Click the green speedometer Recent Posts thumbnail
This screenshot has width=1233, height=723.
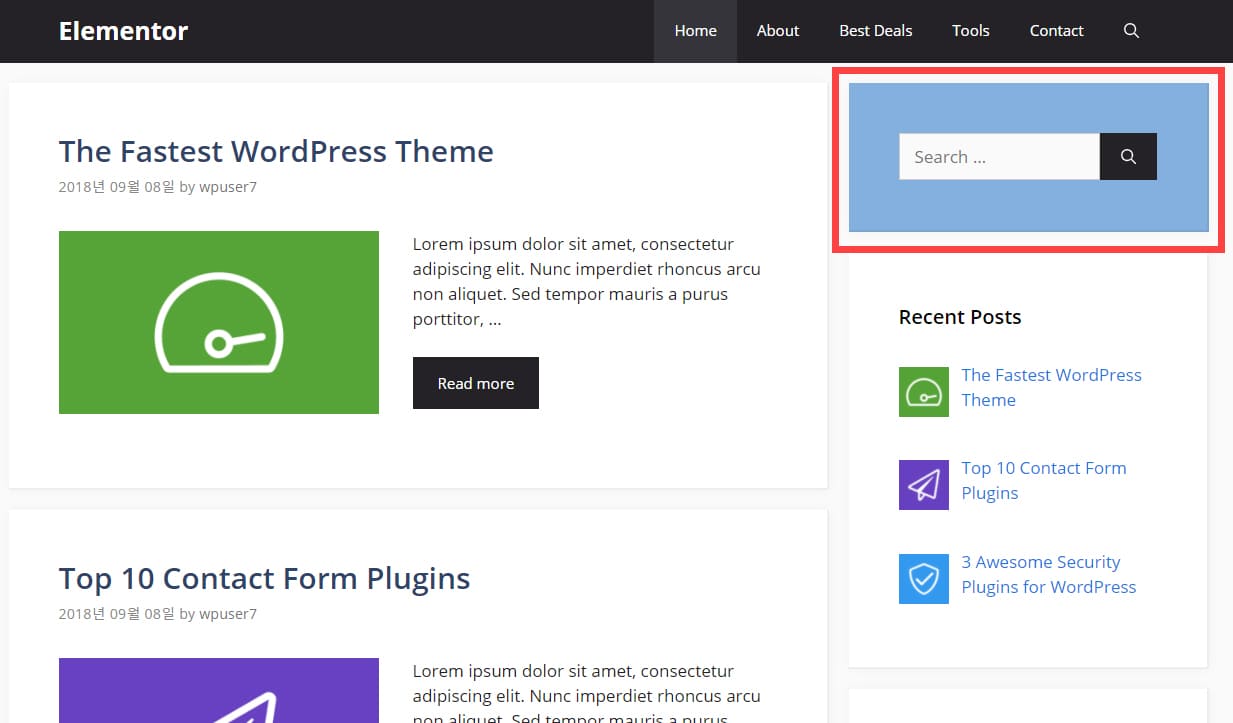tap(924, 392)
